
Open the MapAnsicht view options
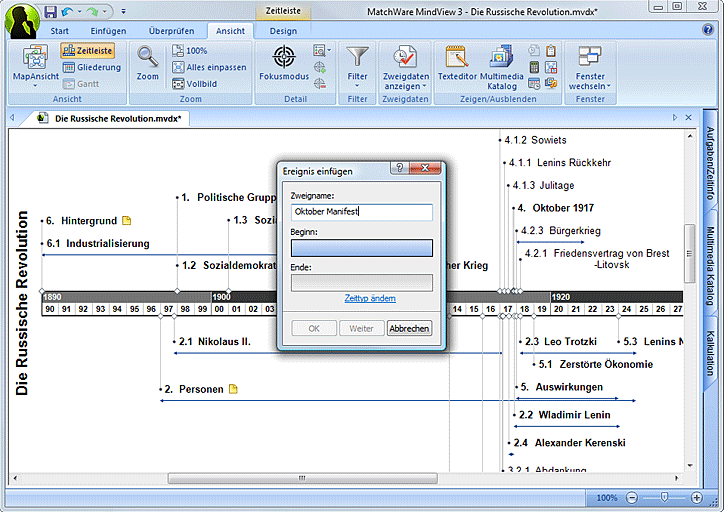tap(36, 67)
